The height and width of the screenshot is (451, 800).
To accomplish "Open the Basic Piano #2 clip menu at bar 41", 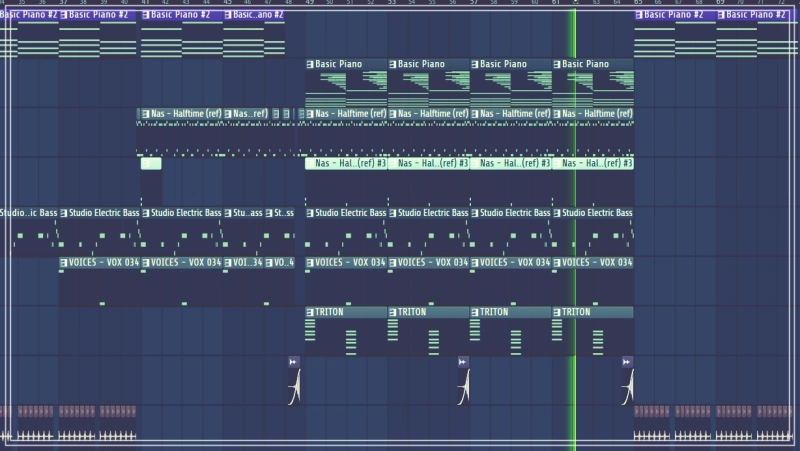I will click(146, 15).
